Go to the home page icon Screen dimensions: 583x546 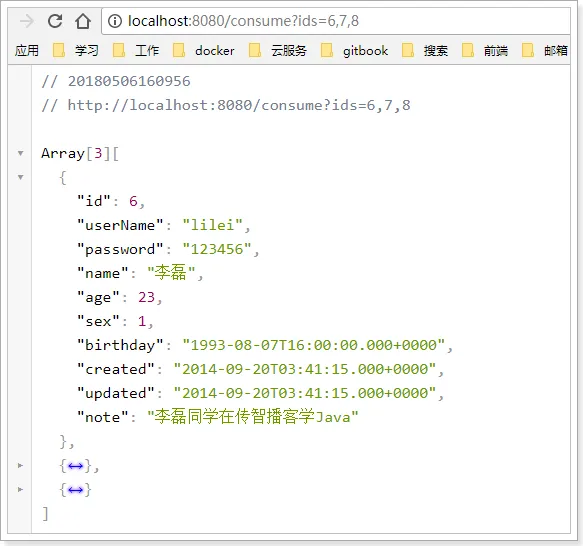pos(83,21)
